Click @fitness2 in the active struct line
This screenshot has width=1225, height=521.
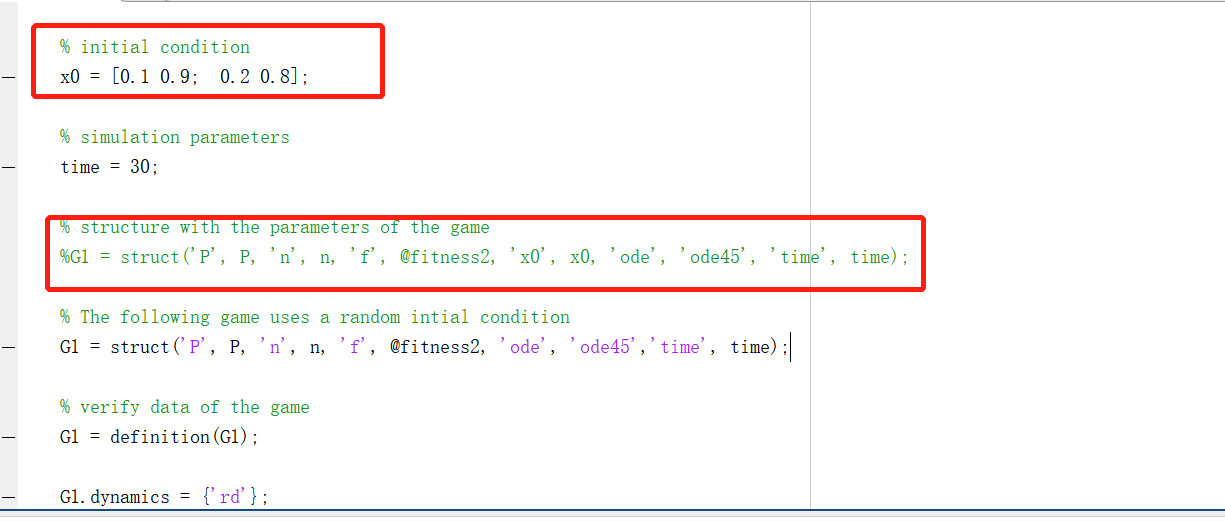pyautogui.click(x=438, y=347)
